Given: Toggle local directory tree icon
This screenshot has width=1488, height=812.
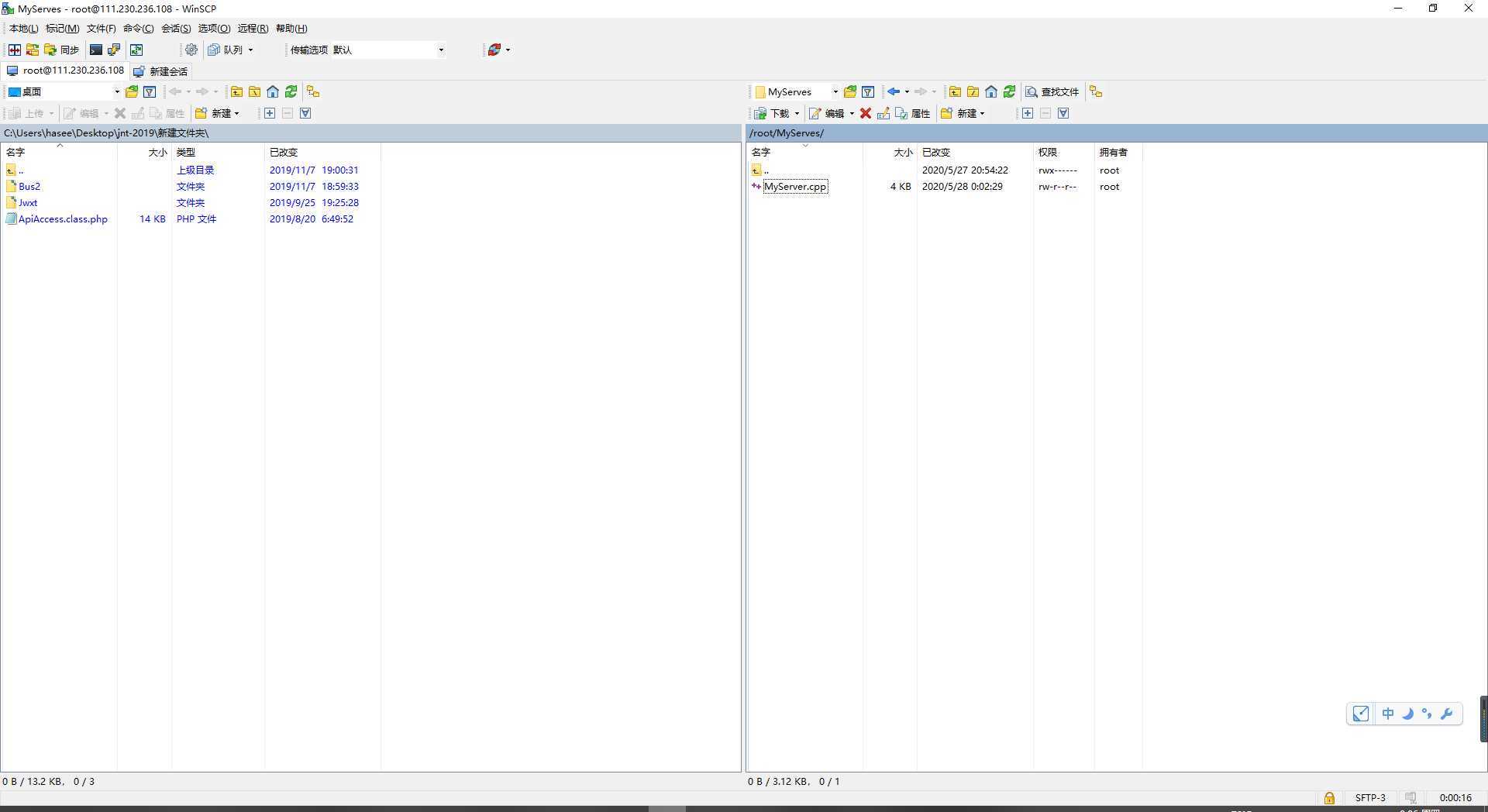Looking at the screenshot, I should point(313,91).
